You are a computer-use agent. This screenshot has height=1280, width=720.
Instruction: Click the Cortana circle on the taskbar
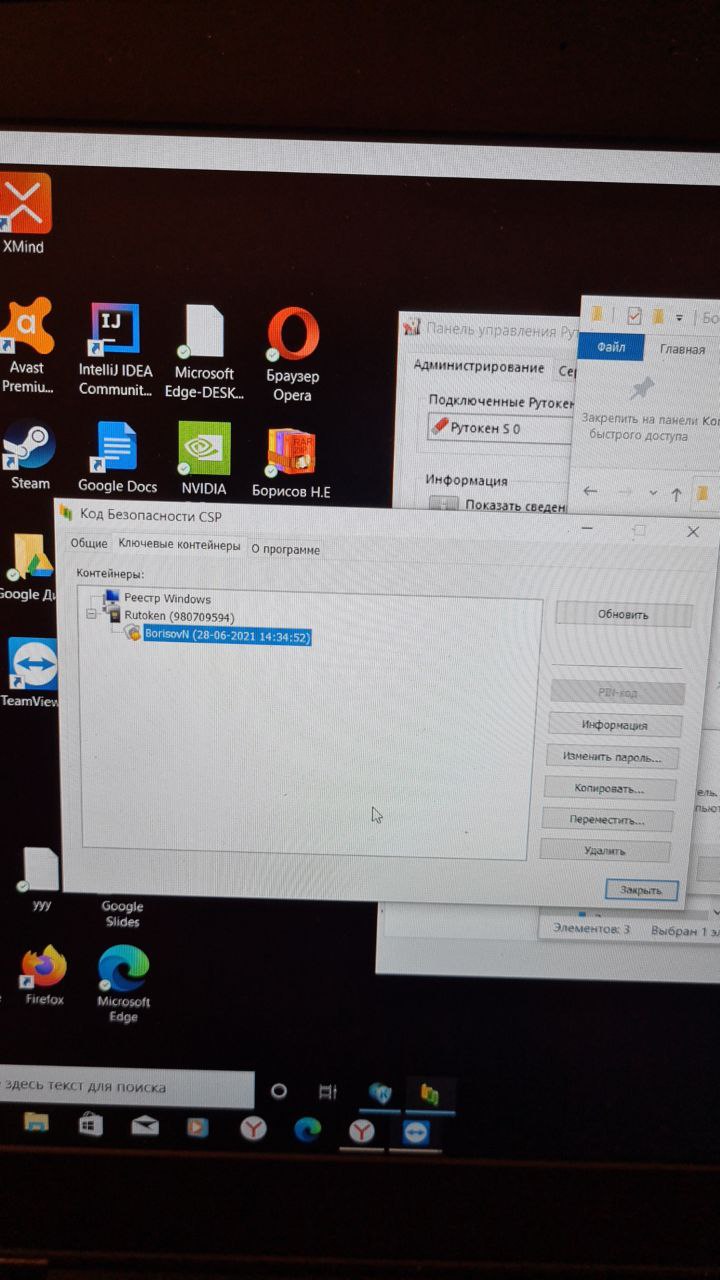click(x=279, y=1091)
